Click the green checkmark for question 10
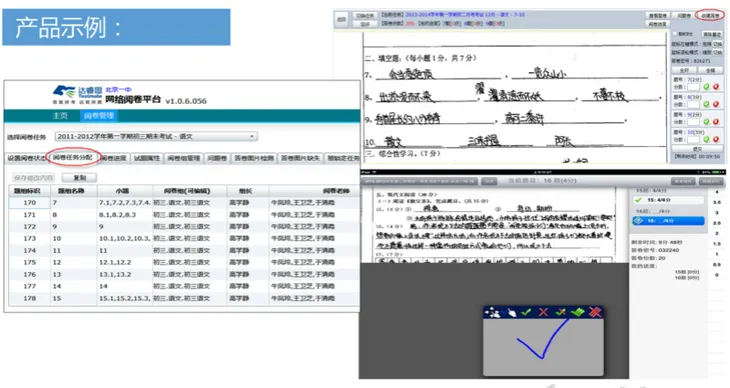The height and width of the screenshot is (388, 730). (x=706, y=139)
